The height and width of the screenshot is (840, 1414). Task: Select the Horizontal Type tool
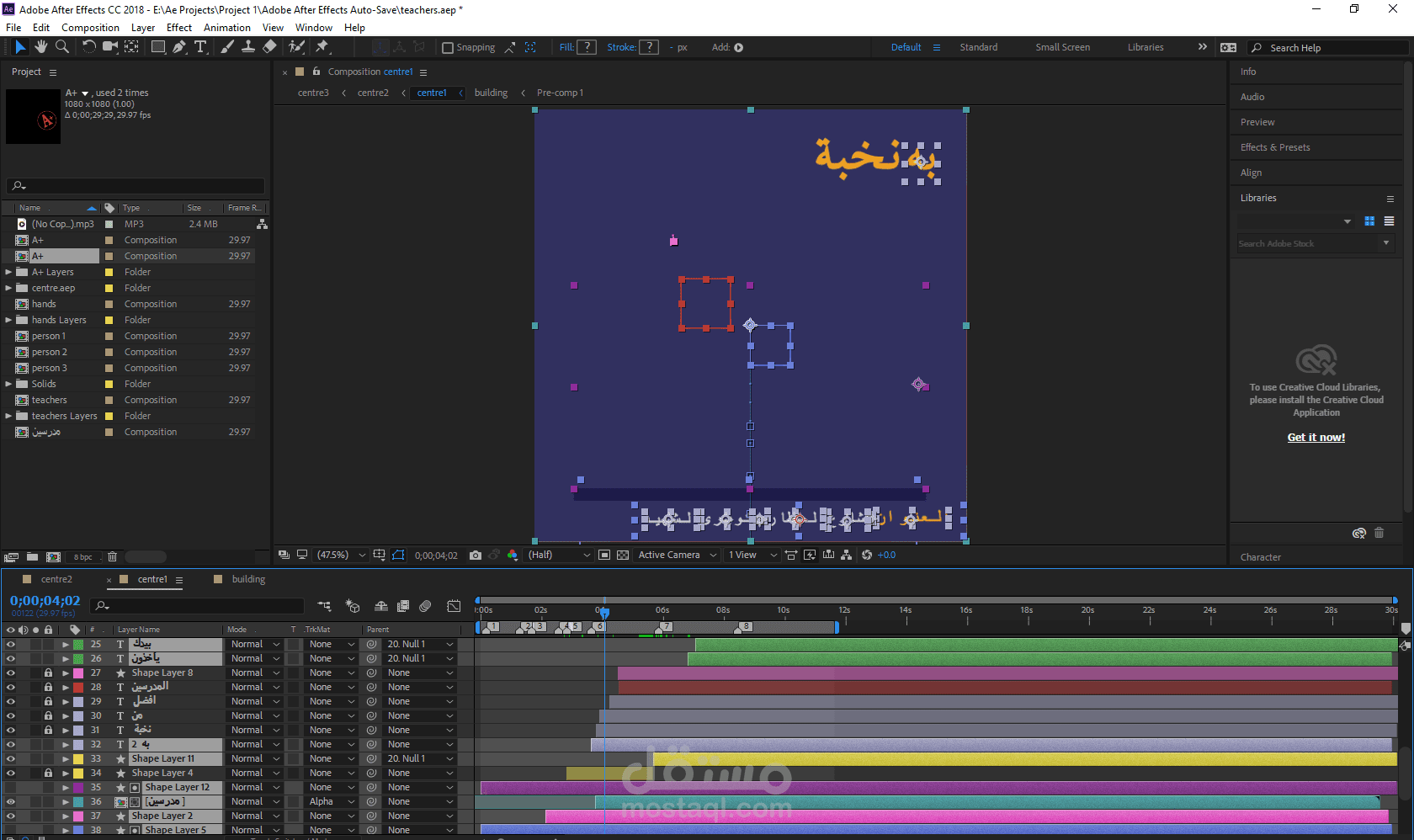point(200,47)
